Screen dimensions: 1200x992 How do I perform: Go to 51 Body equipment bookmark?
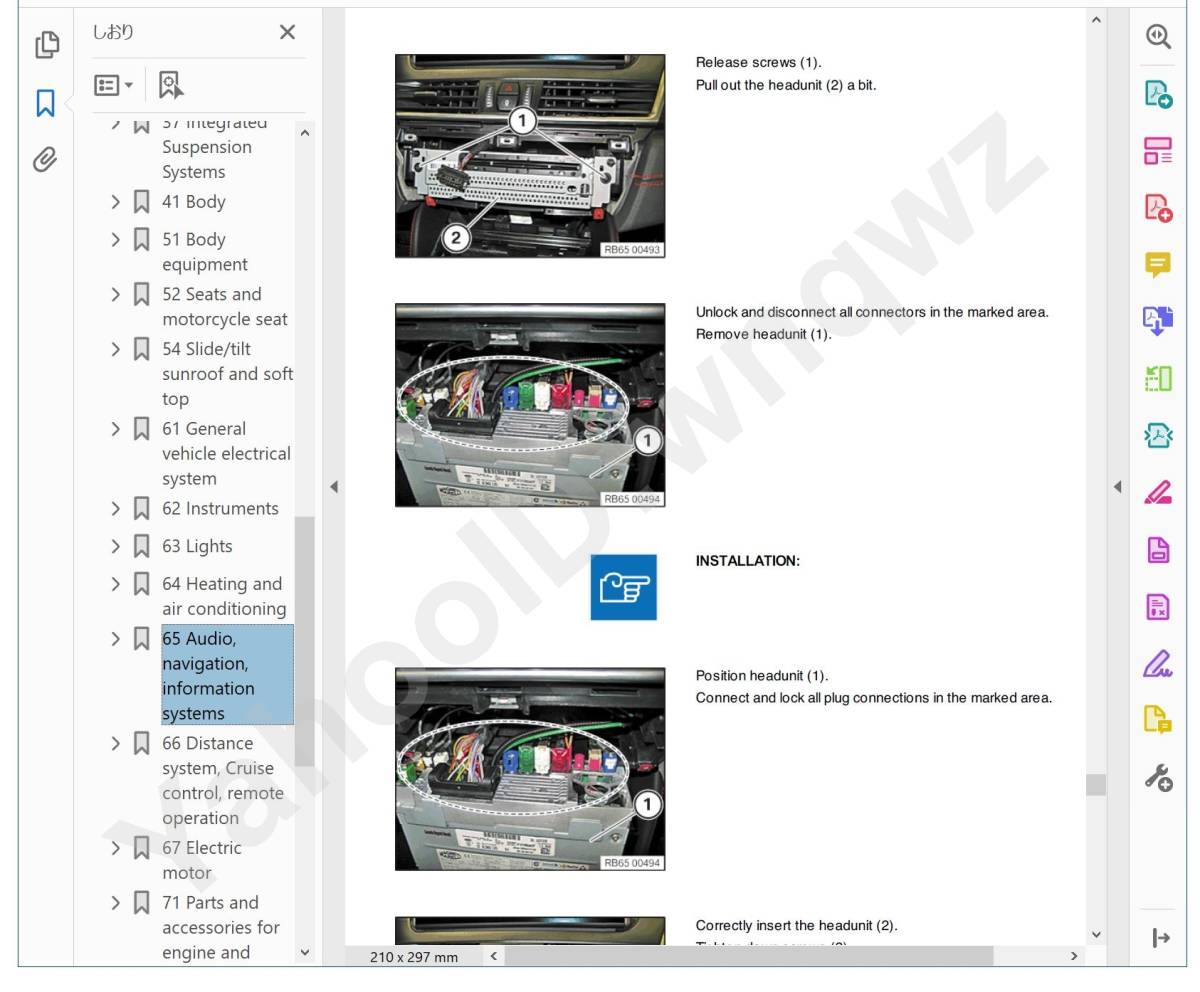pos(205,252)
